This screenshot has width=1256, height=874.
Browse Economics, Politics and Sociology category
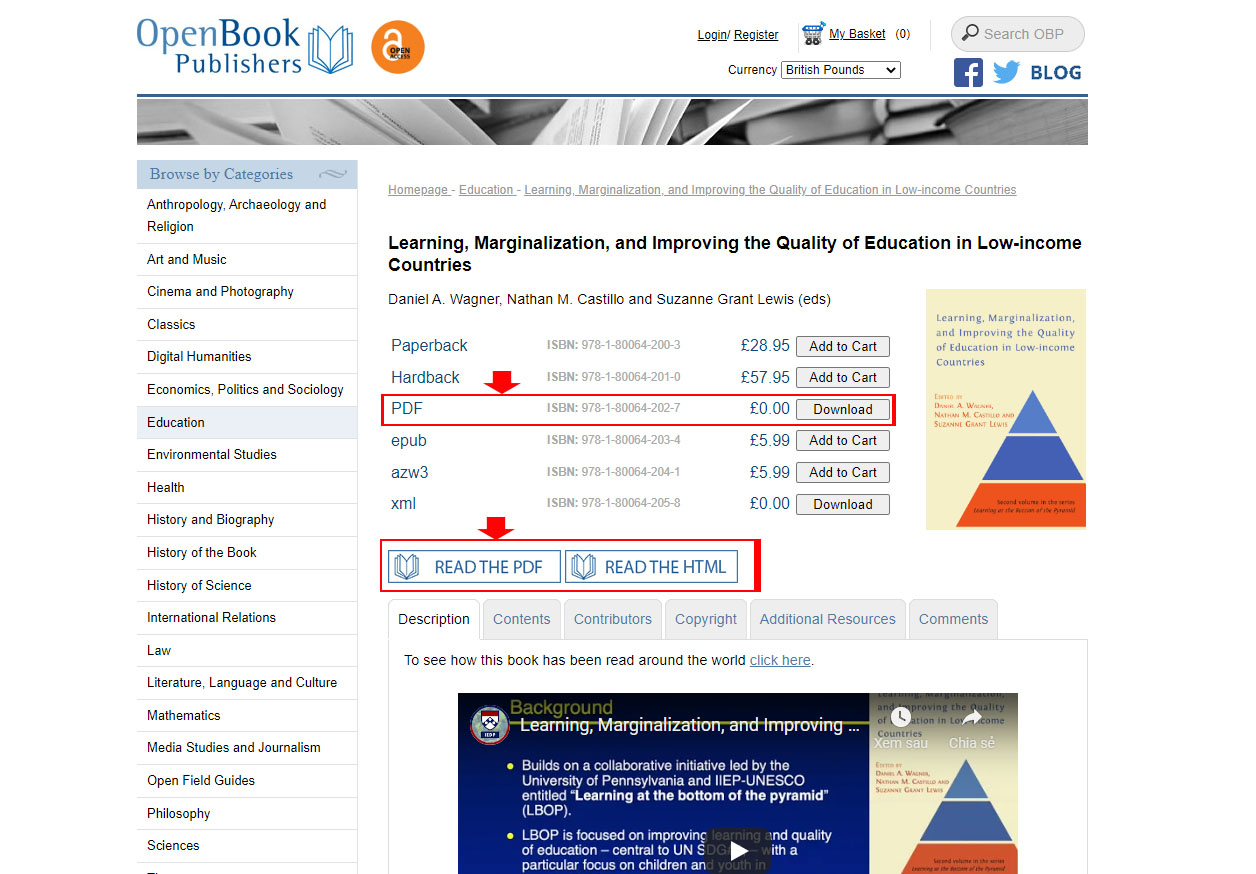point(247,390)
